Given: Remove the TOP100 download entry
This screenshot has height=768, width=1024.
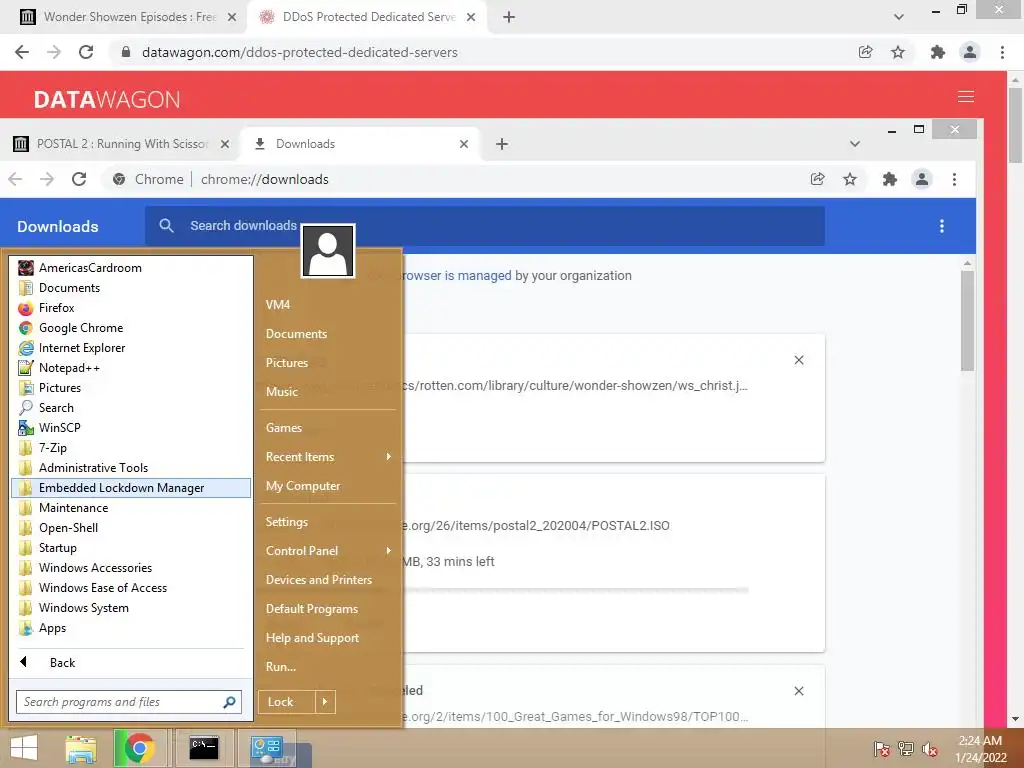Looking at the screenshot, I should tap(799, 691).
